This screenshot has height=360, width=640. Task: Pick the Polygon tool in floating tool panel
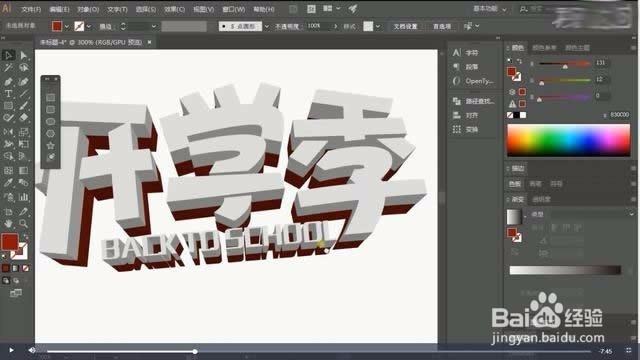tap(51, 133)
